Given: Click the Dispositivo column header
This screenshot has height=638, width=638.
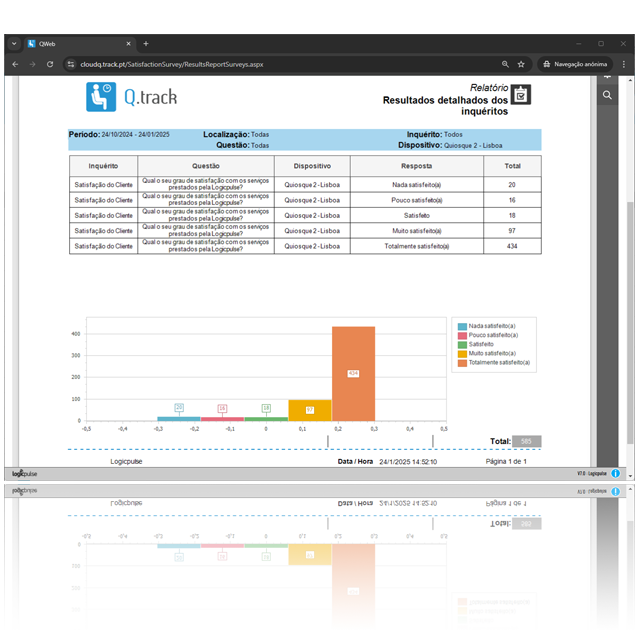Looking at the screenshot, I should click(312, 166).
